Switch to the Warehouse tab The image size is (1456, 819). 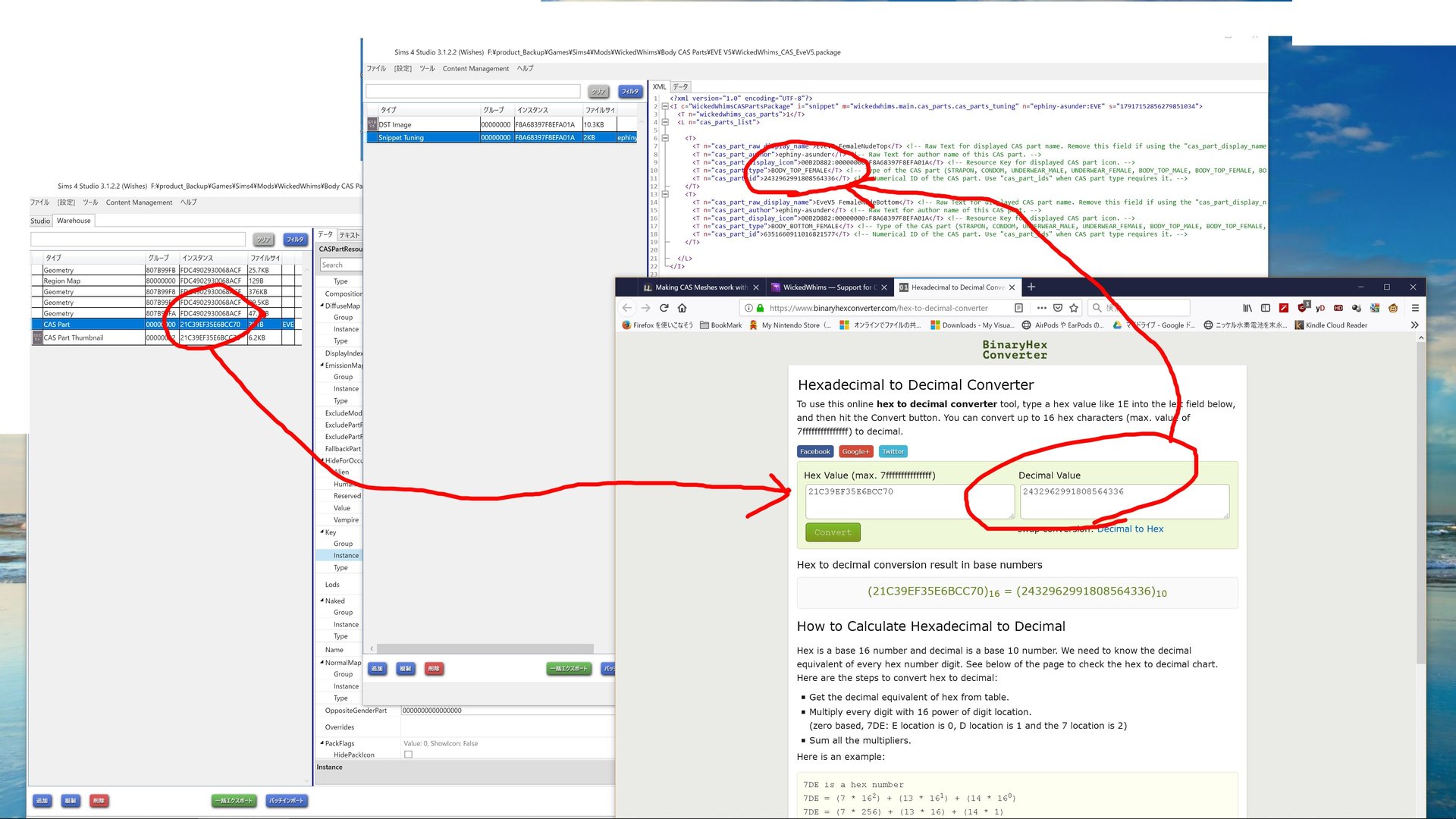pos(74,221)
